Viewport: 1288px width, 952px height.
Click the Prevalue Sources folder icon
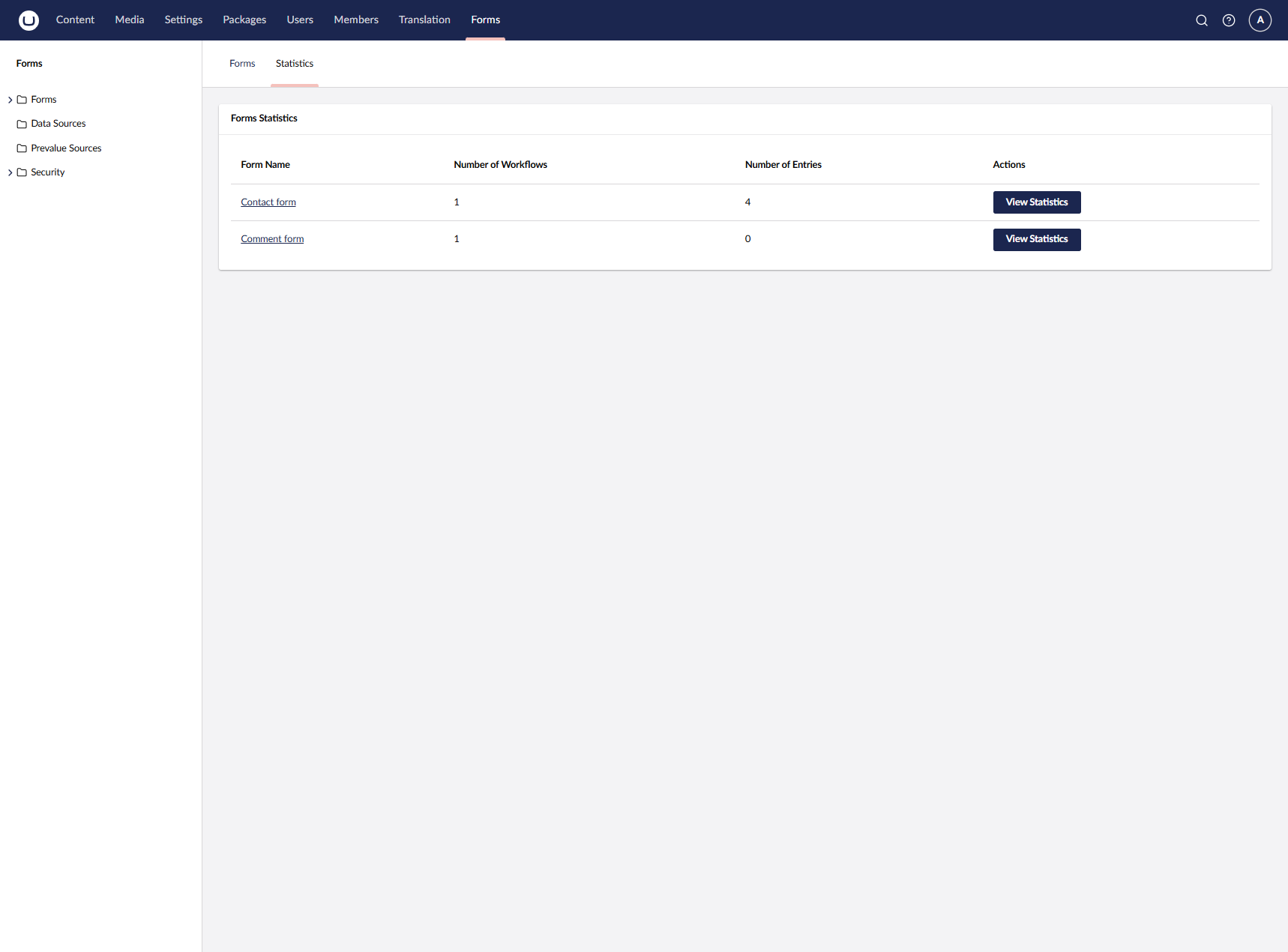pyautogui.click(x=22, y=148)
